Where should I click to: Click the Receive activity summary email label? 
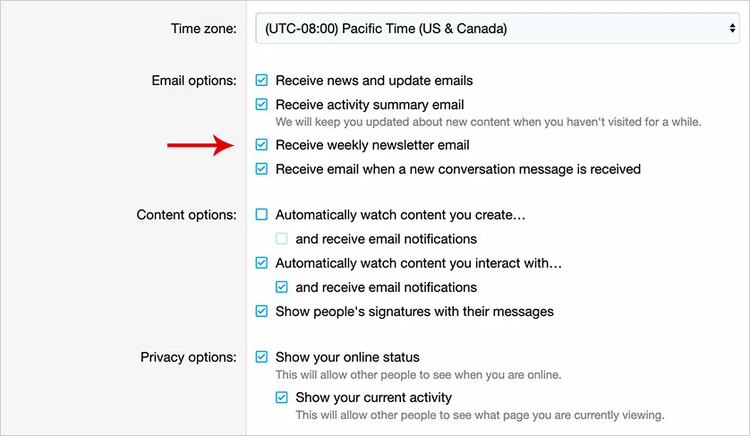click(369, 104)
